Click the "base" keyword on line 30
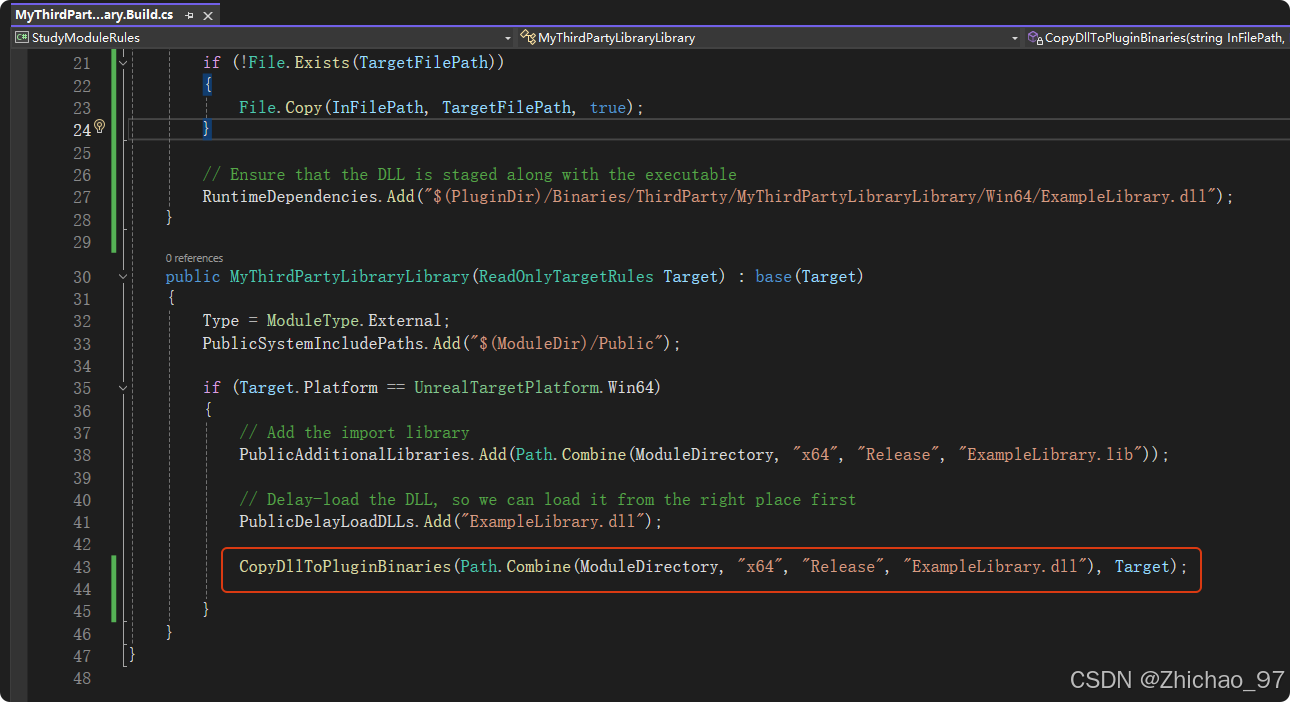The width and height of the screenshot is (1290, 702). [x=773, y=277]
